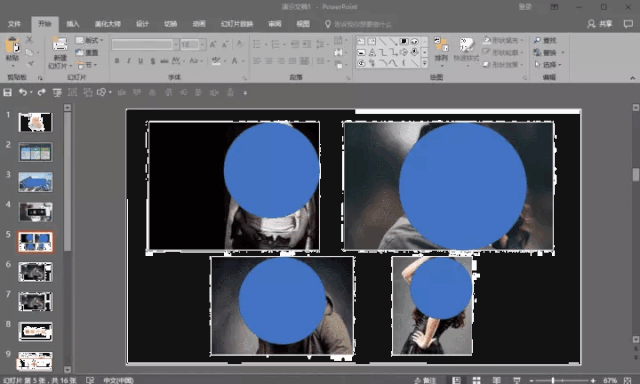Expand the font size dropdown
640x384 pixels.
point(202,44)
